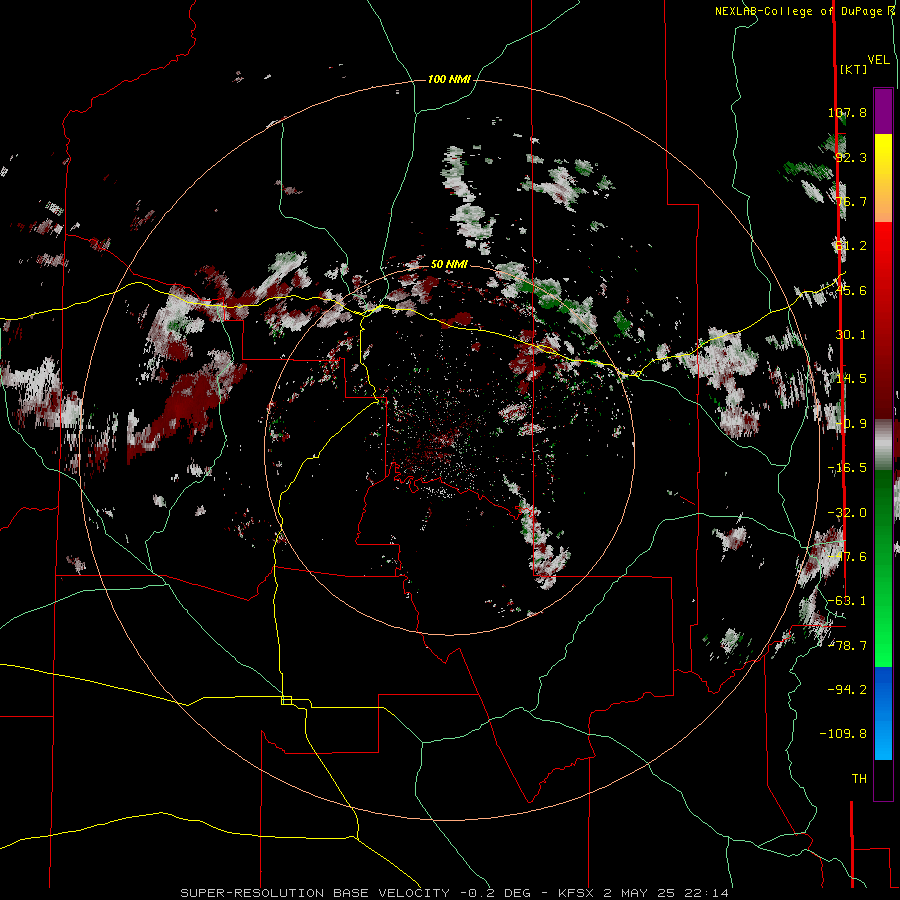The height and width of the screenshot is (900, 900).
Task: Select the red segment of the color bar
Action: pyautogui.click(x=883, y=320)
